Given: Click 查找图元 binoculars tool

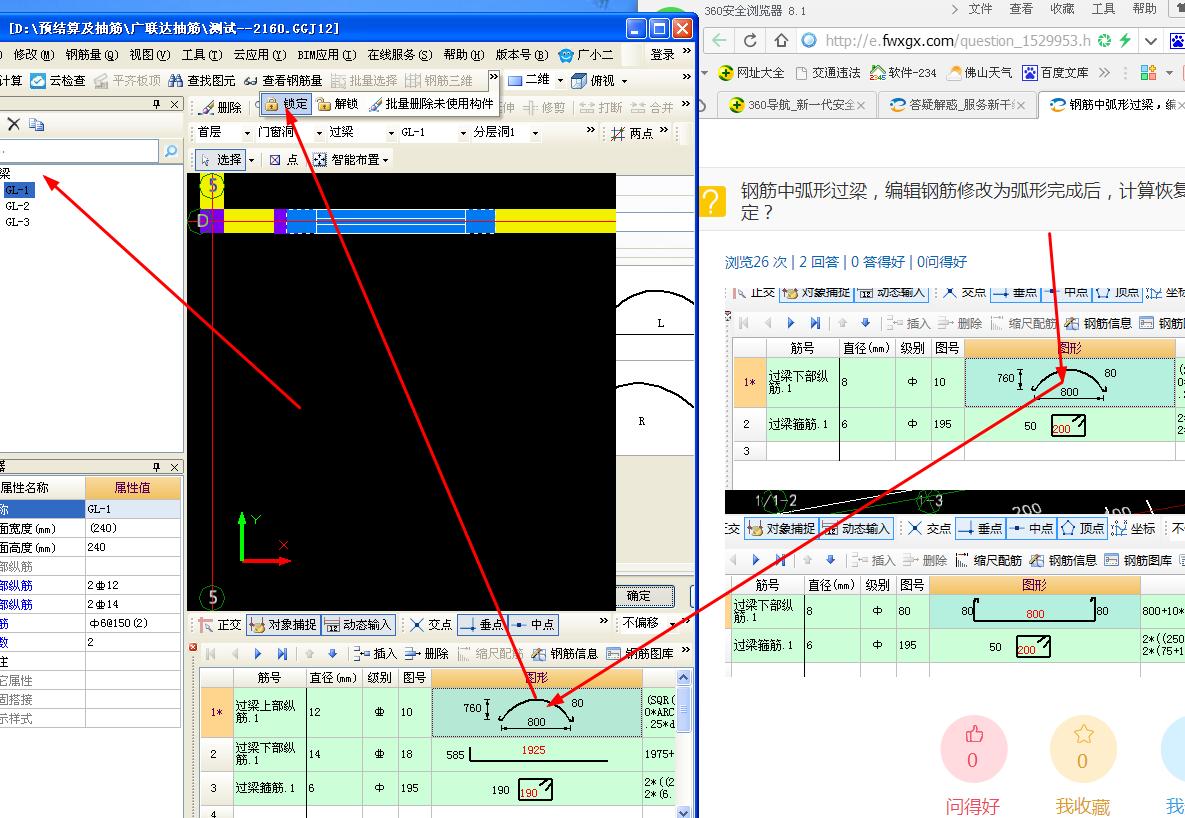Looking at the screenshot, I should pos(202,80).
